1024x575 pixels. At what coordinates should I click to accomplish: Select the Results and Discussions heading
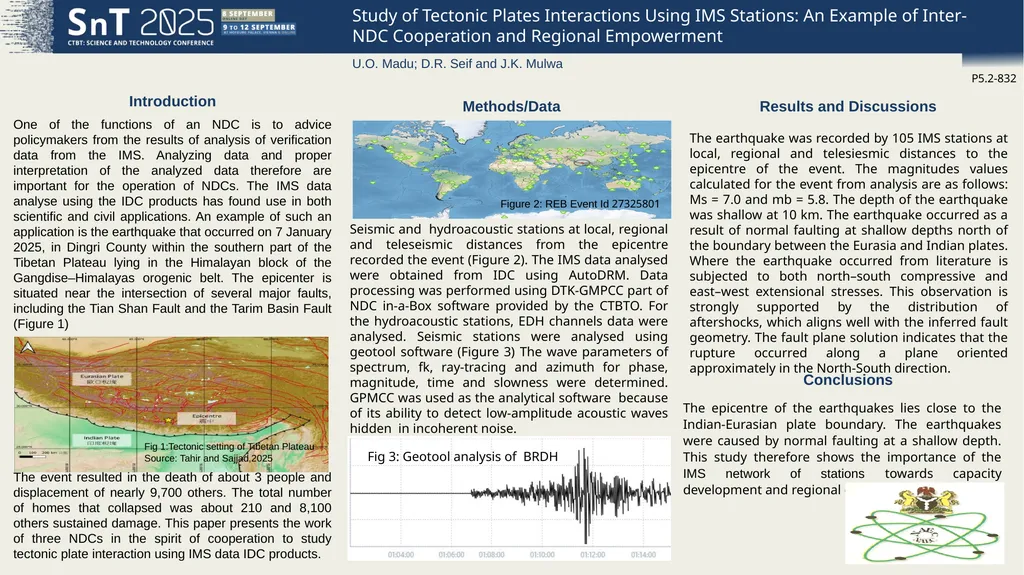tap(848, 107)
